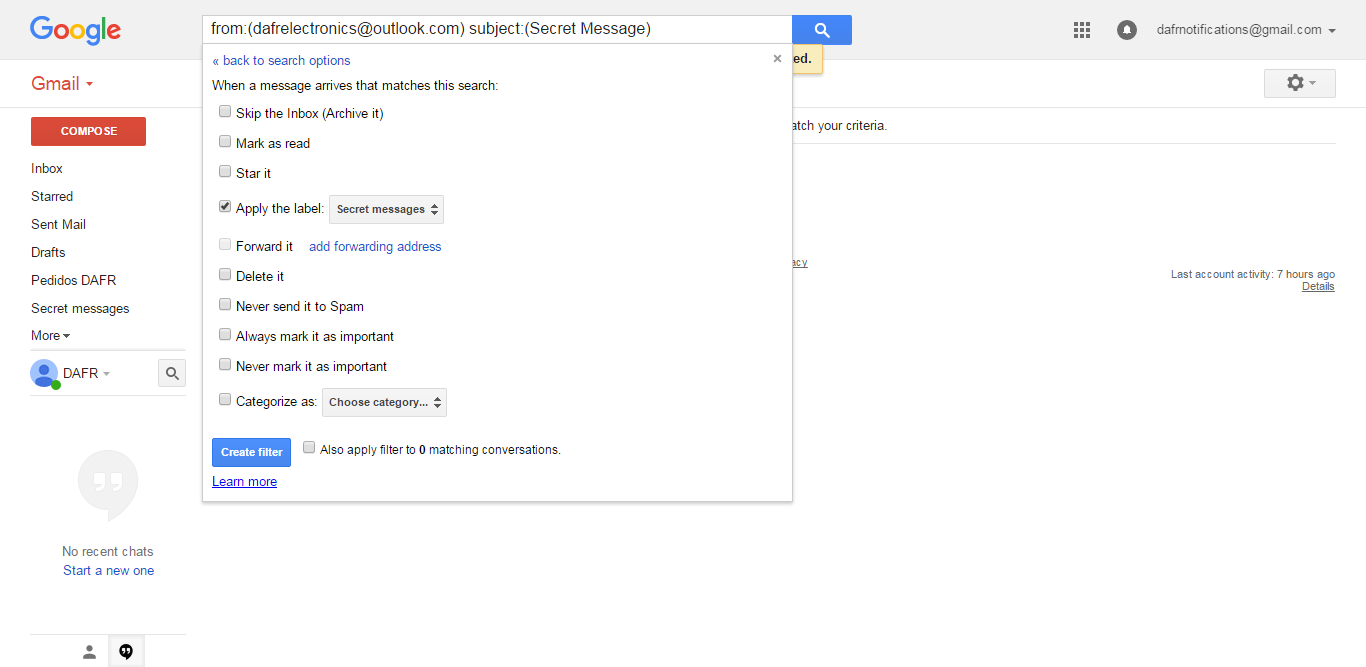This screenshot has height=667, width=1366.
Task: Click the back to search options link
Action: point(281,61)
